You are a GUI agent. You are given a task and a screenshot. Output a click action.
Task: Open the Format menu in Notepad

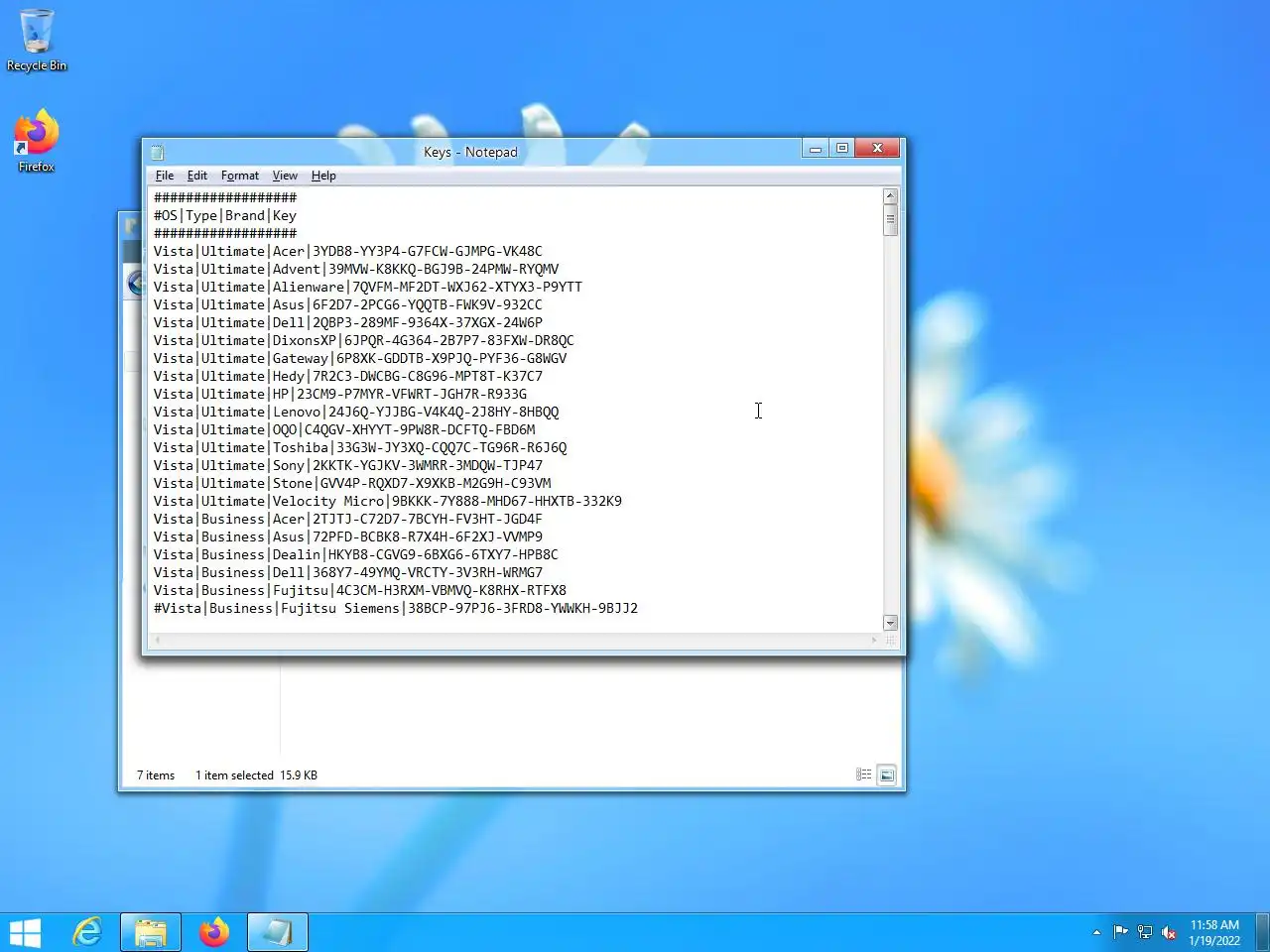point(240,176)
